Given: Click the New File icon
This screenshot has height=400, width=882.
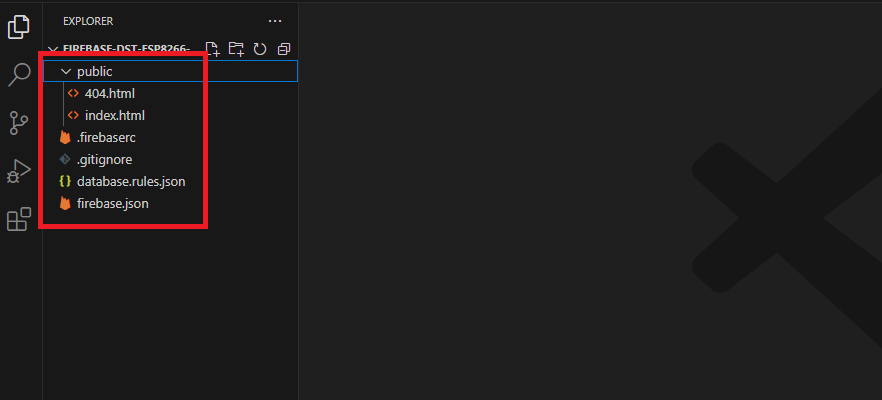Looking at the screenshot, I should pos(212,49).
